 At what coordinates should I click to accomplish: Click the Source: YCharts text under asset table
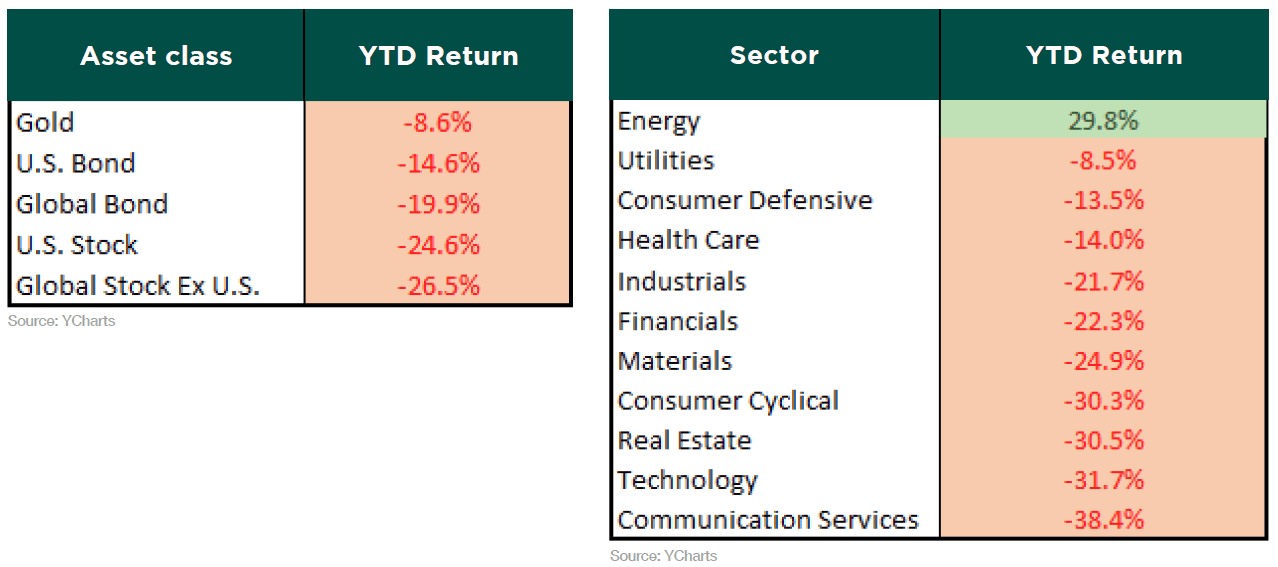click(x=61, y=321)
